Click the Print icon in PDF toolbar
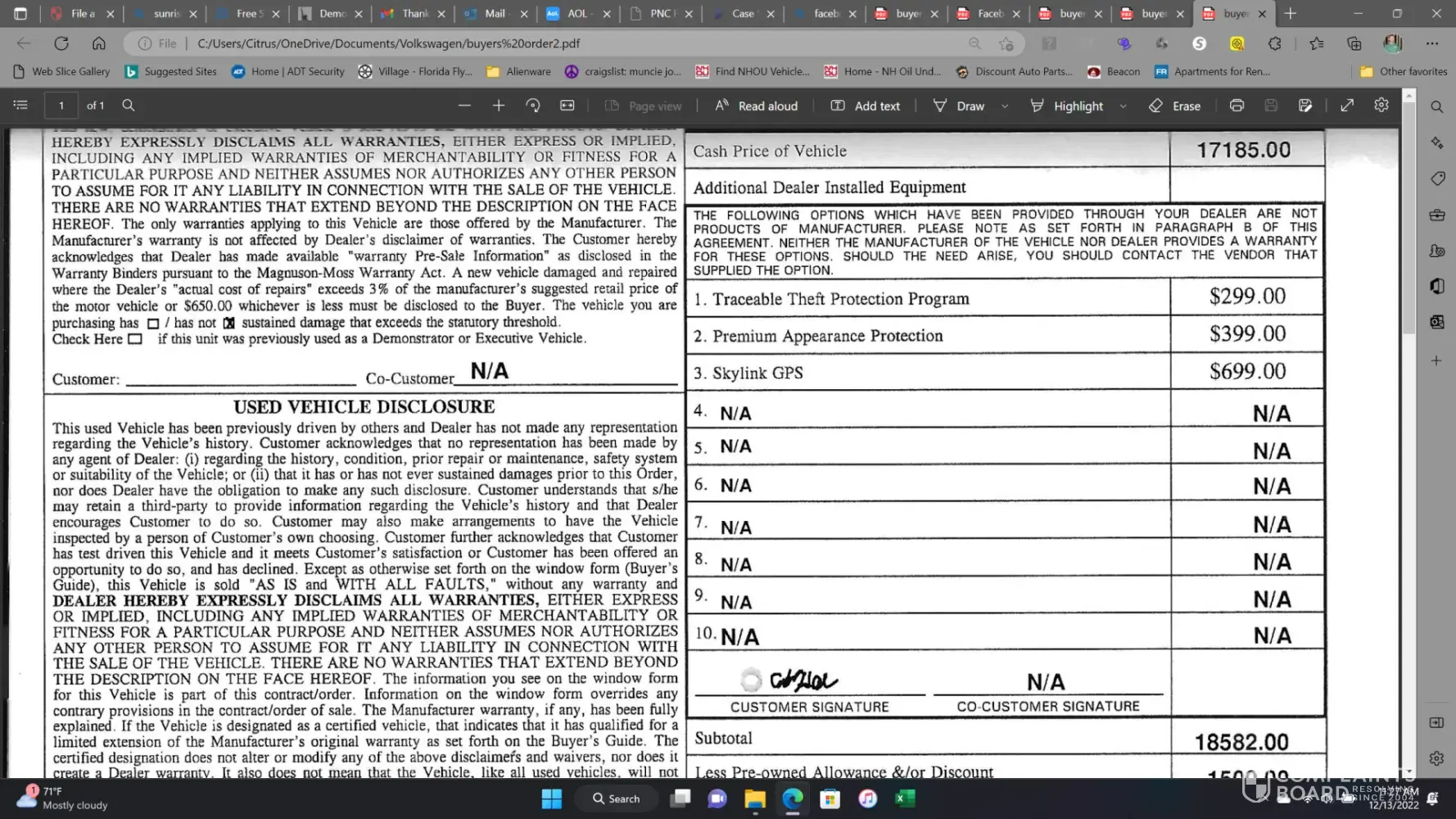The width and height of the screenshot is (1456, 819). [1237, 106]
